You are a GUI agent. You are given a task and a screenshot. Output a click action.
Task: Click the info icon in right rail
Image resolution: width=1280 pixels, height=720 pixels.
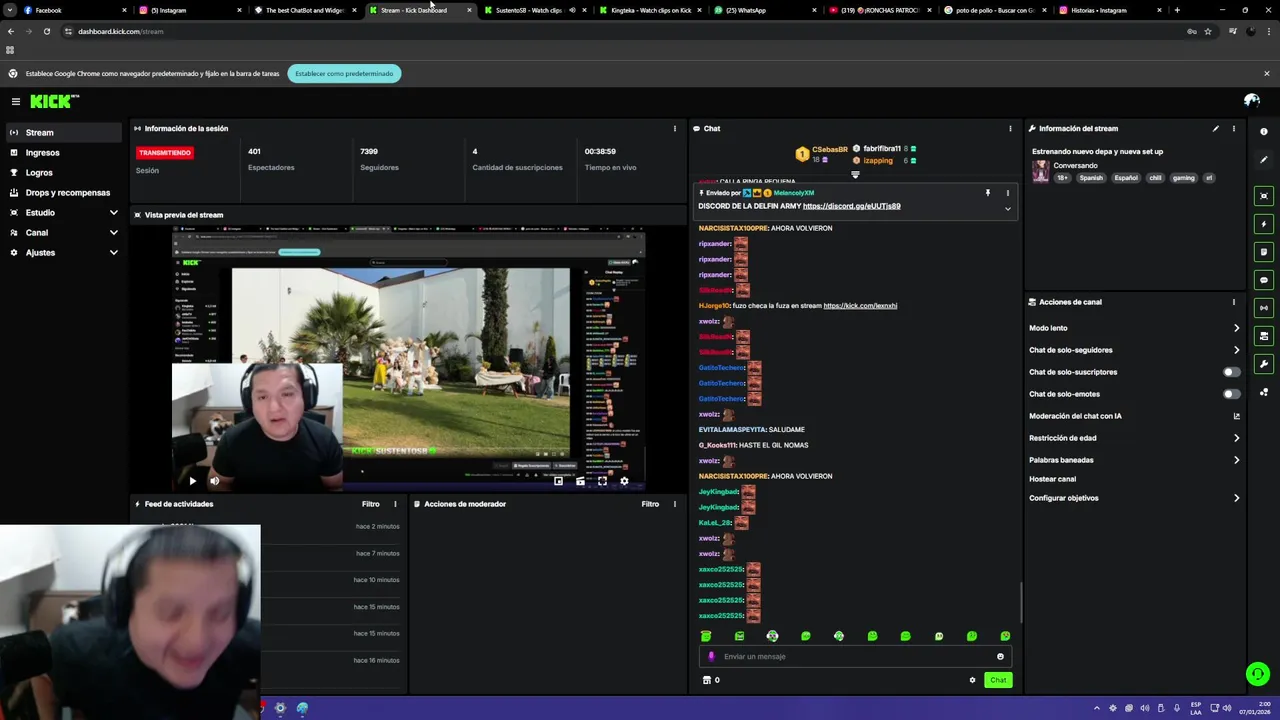[x=1264, y=132]
